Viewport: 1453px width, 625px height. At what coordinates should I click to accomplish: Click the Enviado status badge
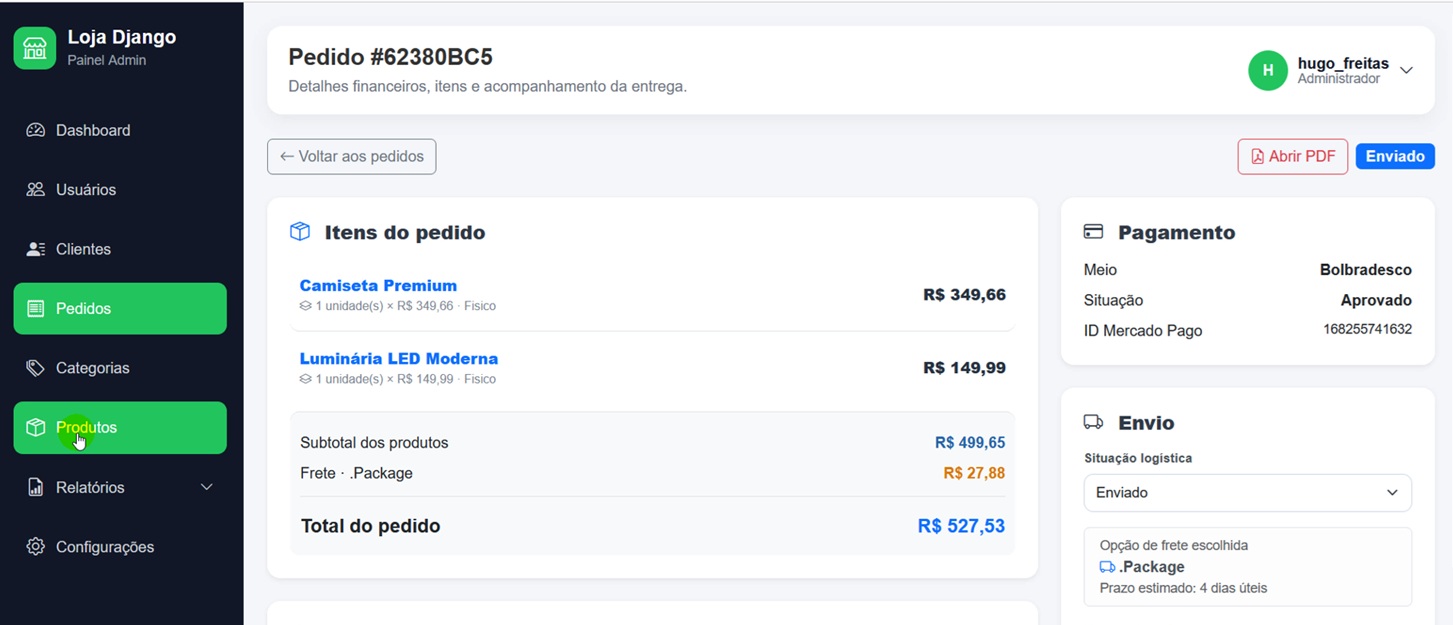[x=1395, y=156]
